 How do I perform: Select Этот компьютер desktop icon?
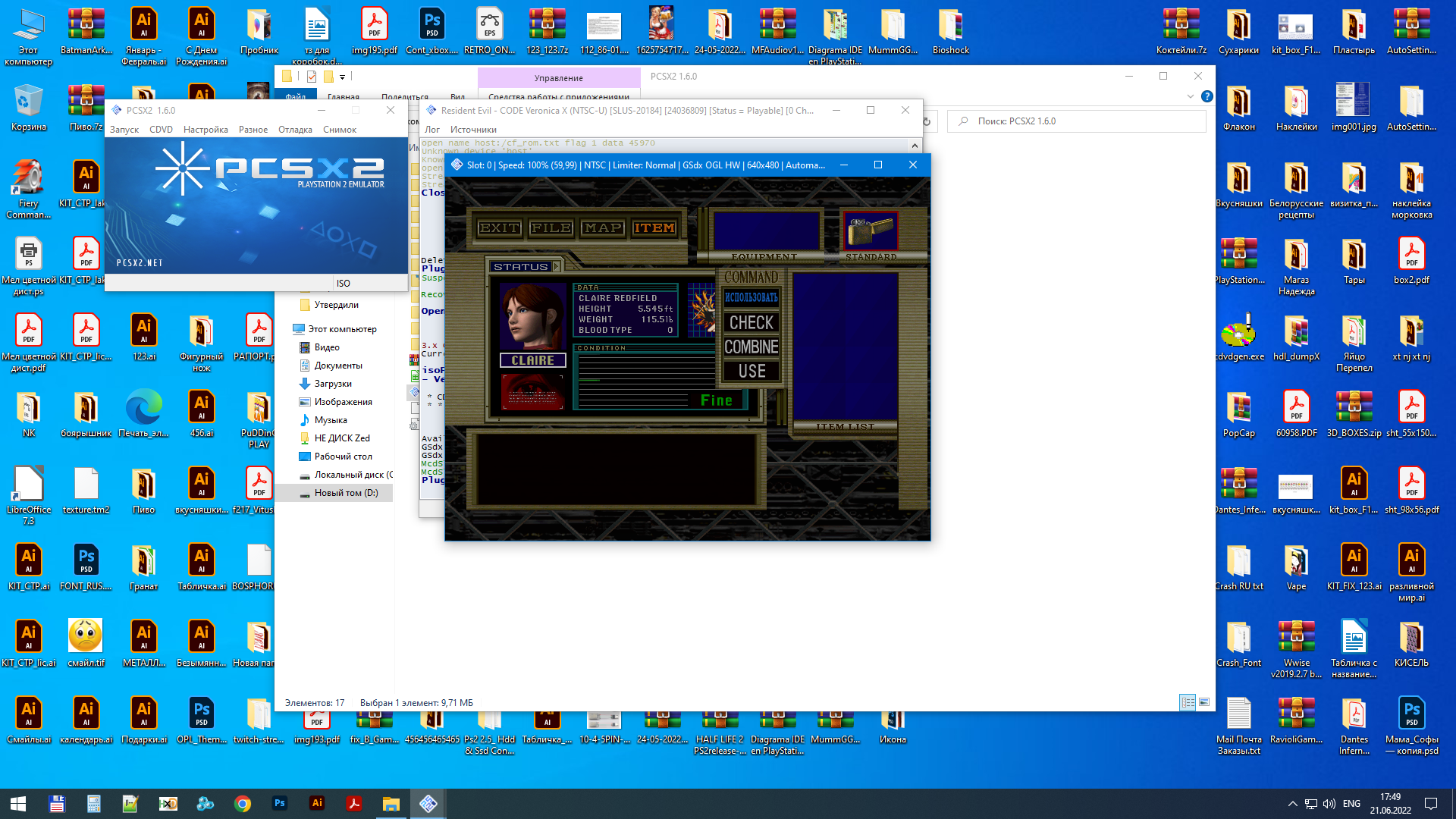coord(29,37)
